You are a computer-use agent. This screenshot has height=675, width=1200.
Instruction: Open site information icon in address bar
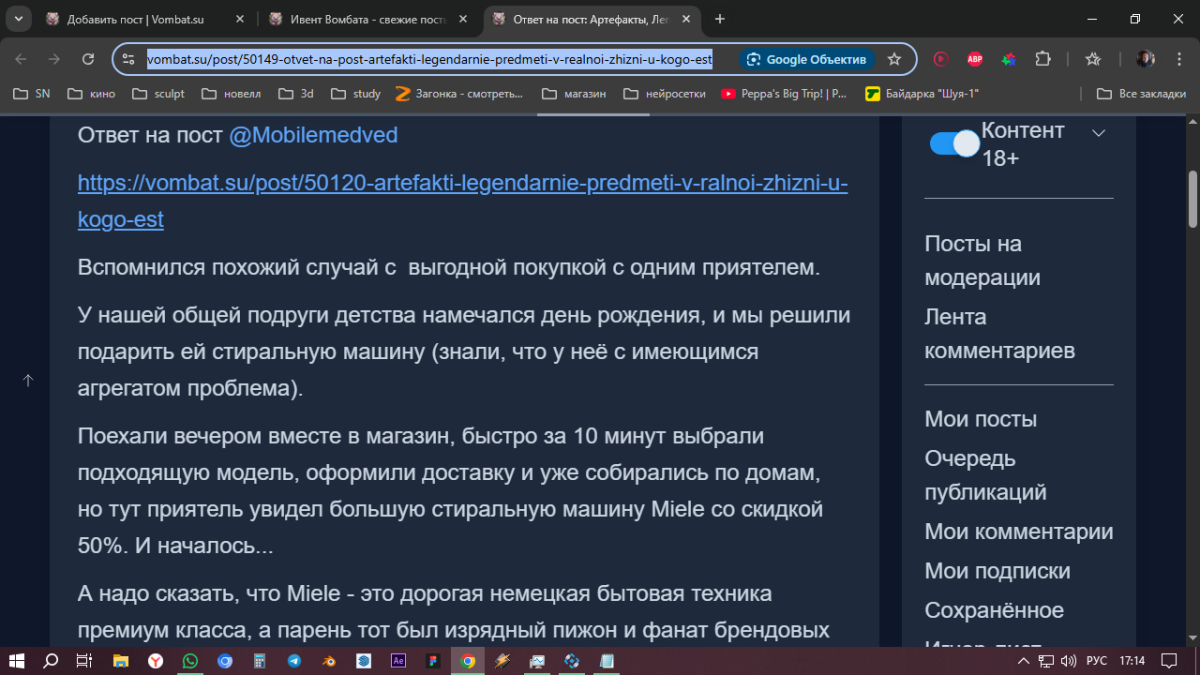[128, 59]
